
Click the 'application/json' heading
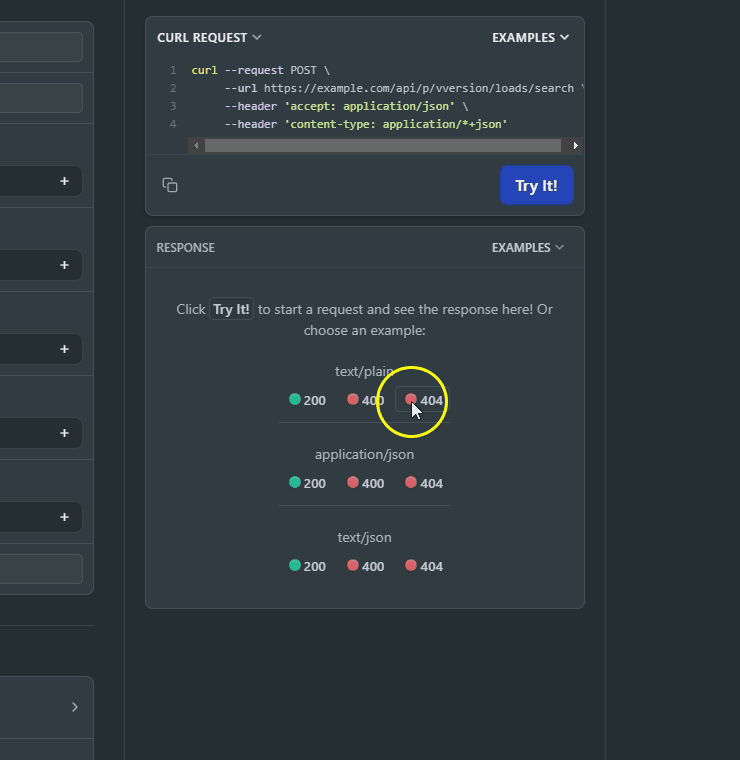364,455
